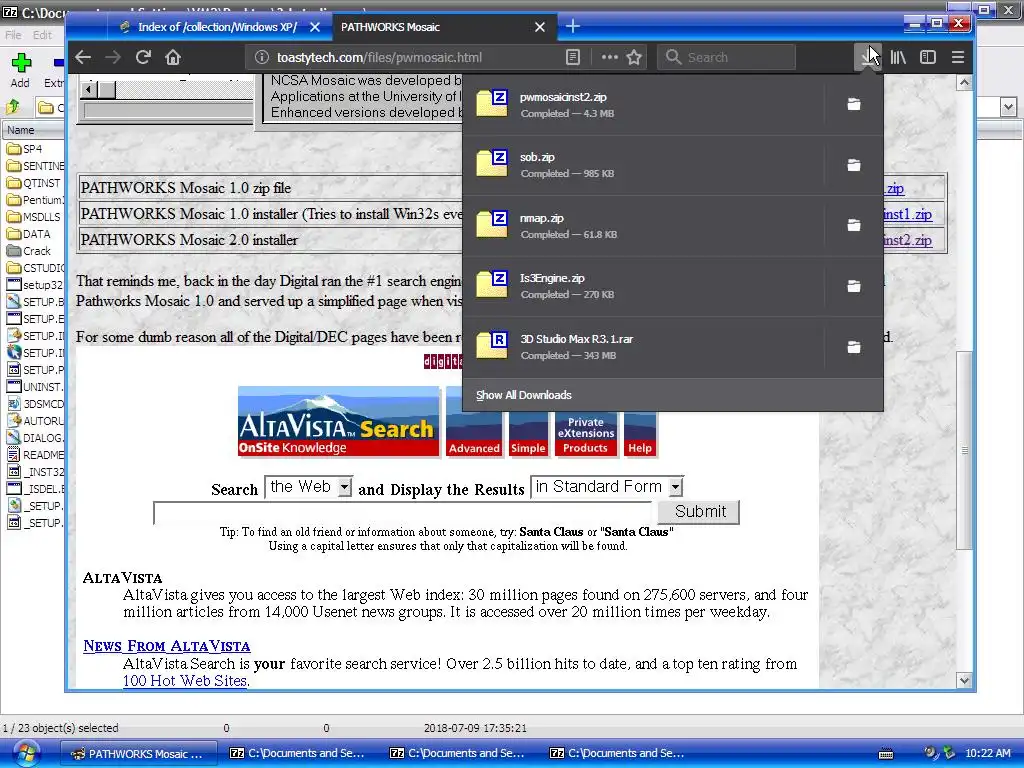Click the page scrollbar down arrow
1024x768 pixels.
pyautogui.click(x=965, y=680)
